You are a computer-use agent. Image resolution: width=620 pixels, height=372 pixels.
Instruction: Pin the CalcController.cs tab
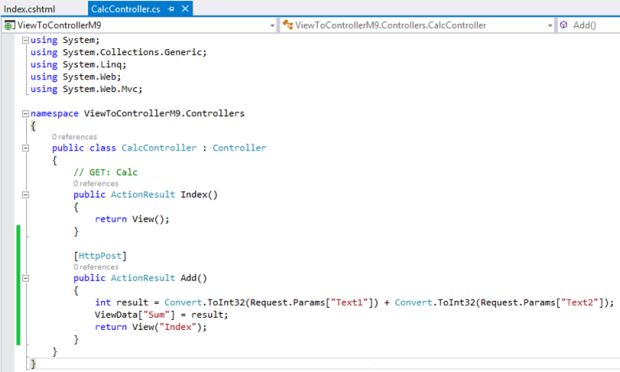click(x=171, y=9)
